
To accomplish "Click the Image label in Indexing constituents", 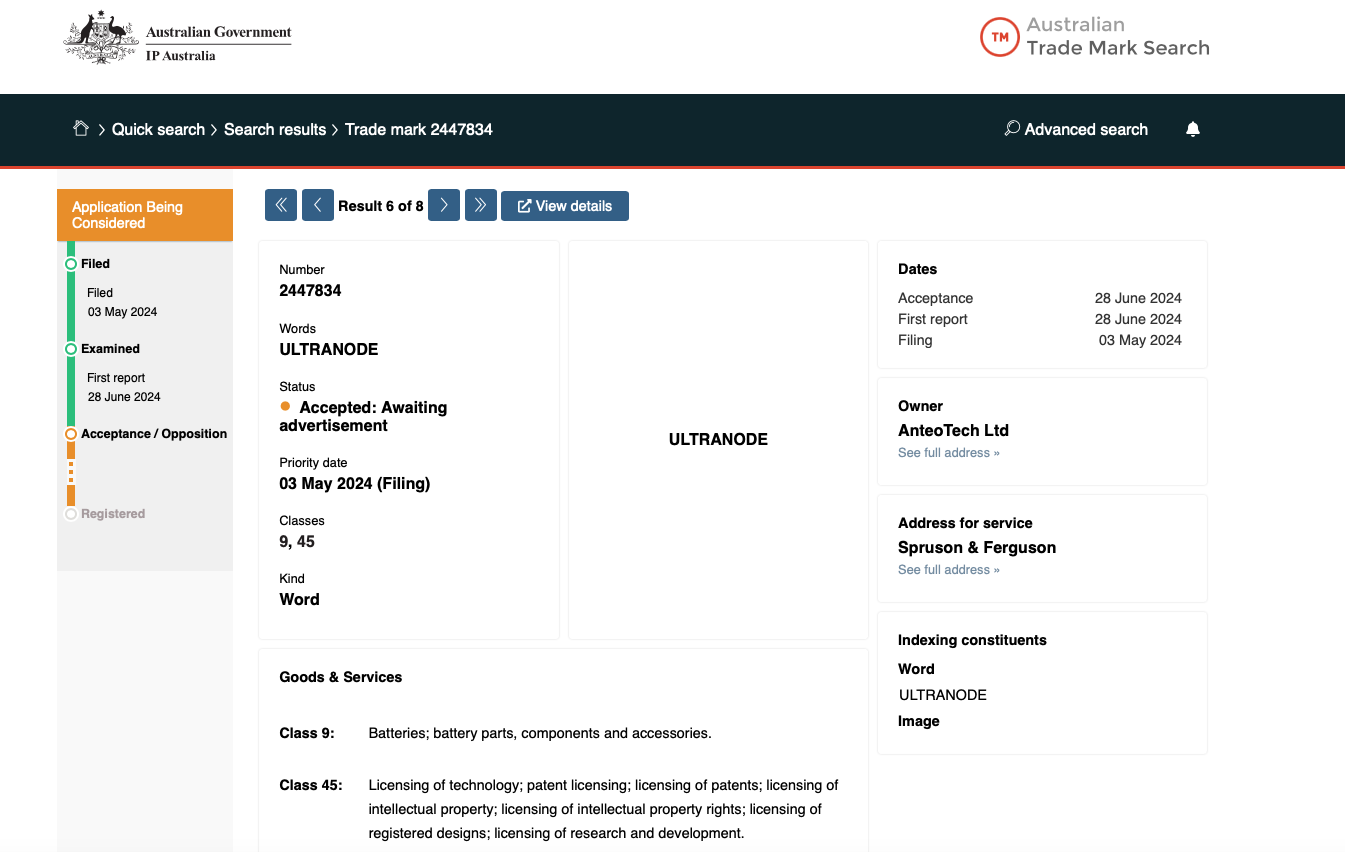I will tap(919, 721).
